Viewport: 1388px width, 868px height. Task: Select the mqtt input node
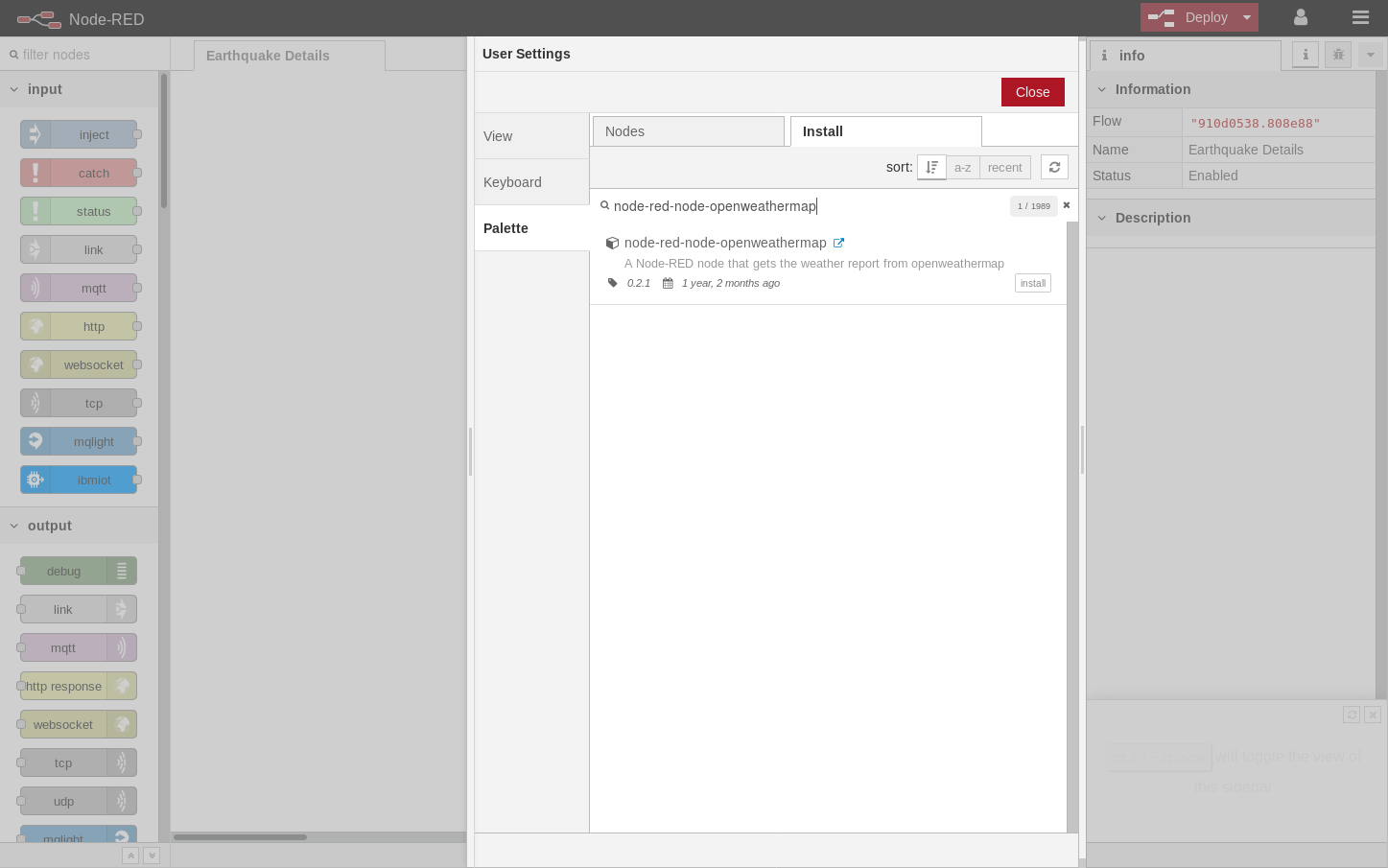79,288
